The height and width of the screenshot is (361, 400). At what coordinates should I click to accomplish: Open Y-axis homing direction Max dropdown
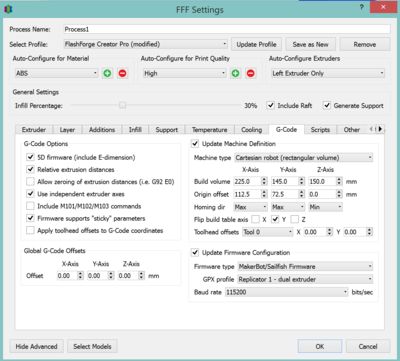tap(288, 207)
